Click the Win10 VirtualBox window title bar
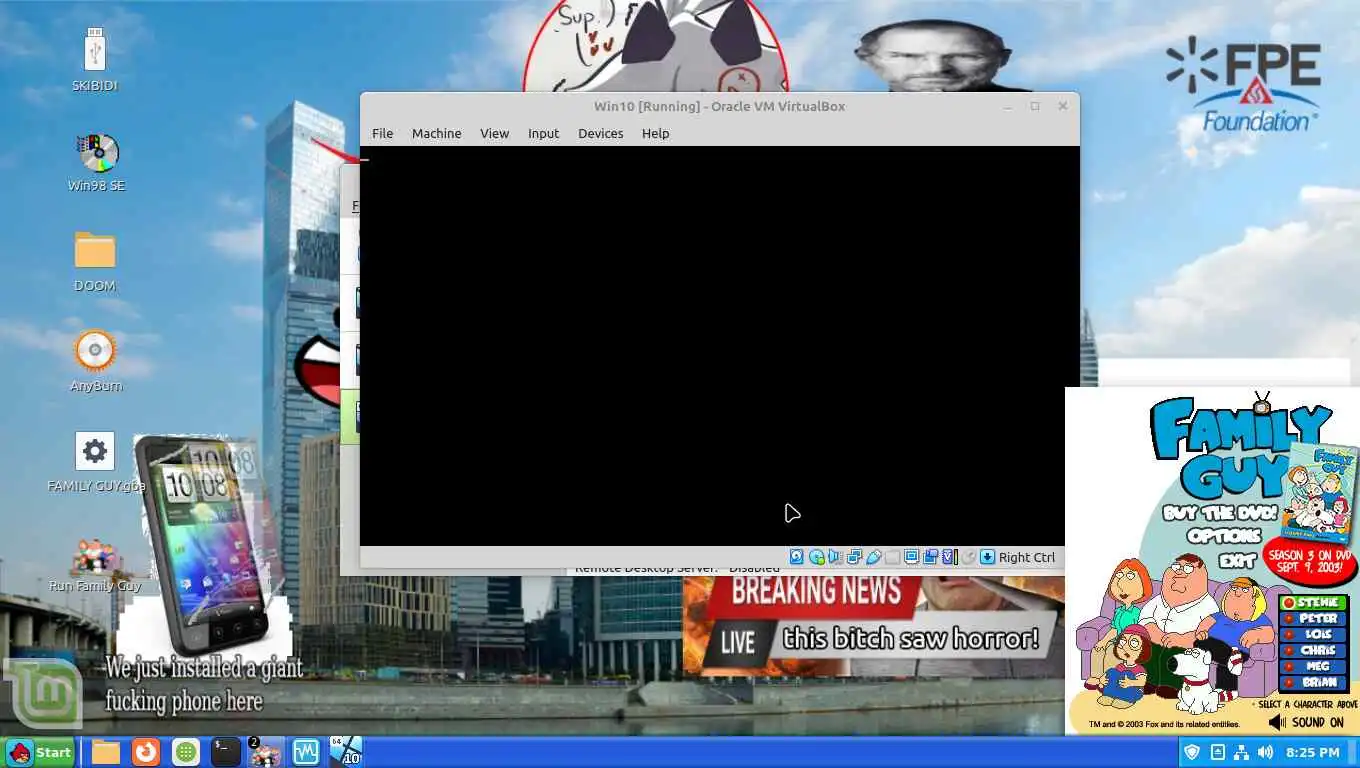Viewport: 1360px width, 768px height. [719, 106]
